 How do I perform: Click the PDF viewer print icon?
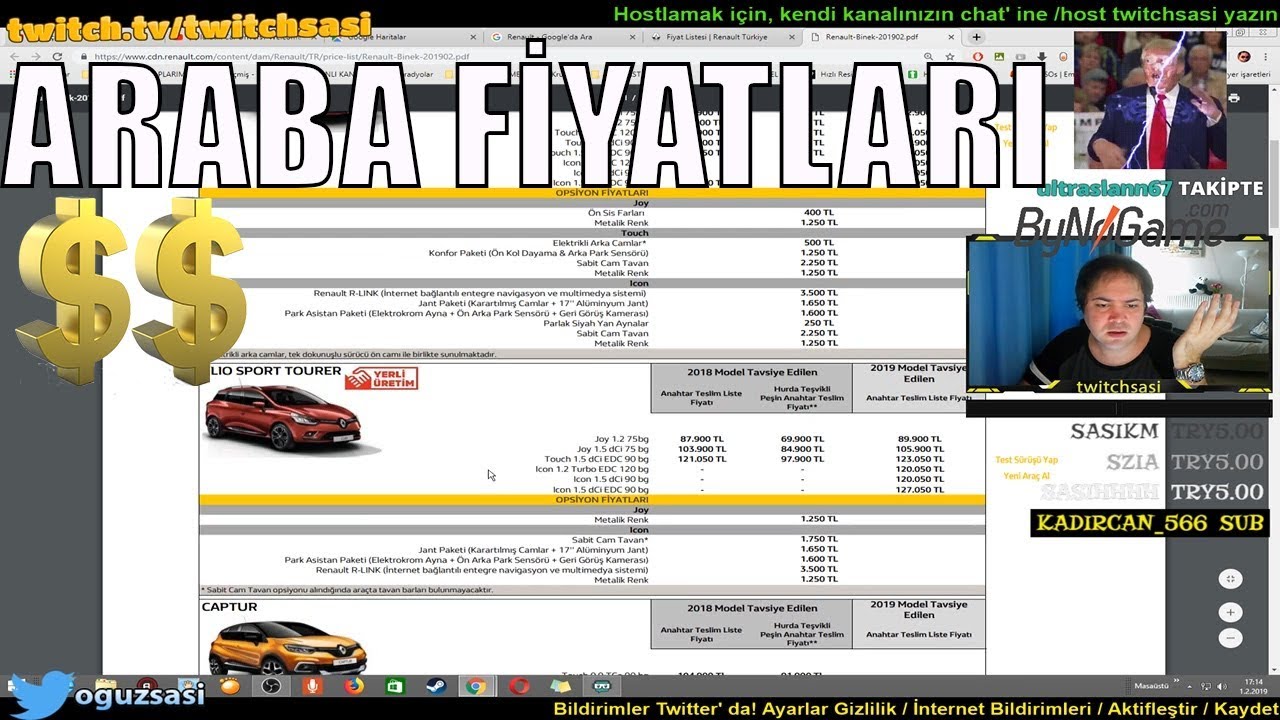[x=1233, y=98]
